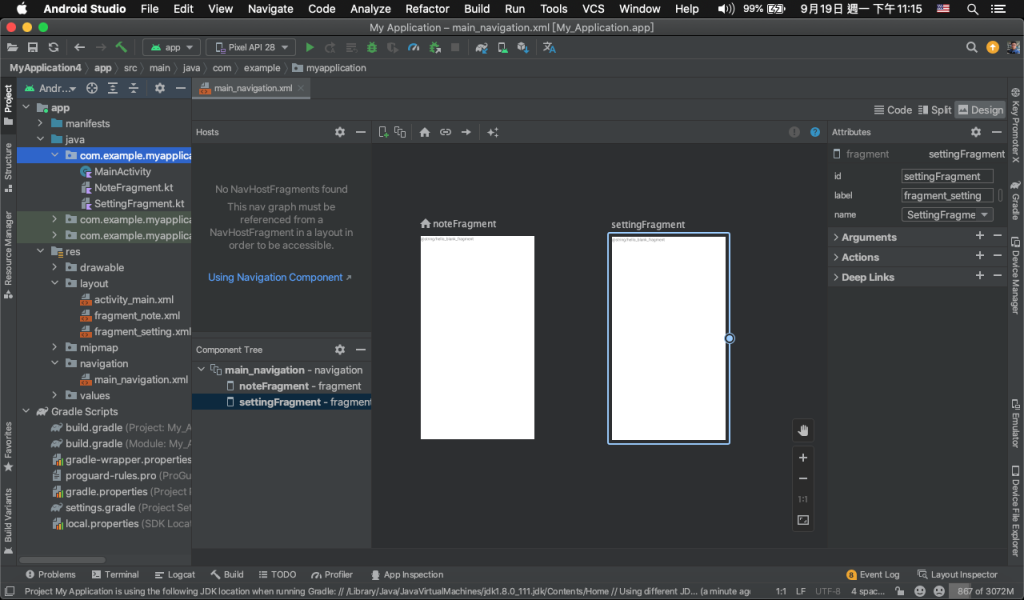Open the SDK Manager toolbar icon
The height and width of the screenshot is (600, 1024).
click(x=523, y=47)
